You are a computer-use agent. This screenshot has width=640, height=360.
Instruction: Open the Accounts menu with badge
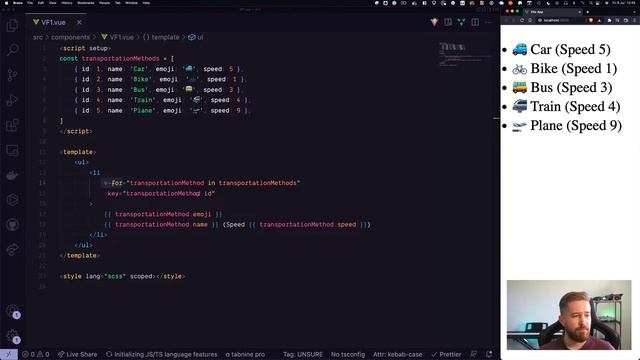[12, 311]
